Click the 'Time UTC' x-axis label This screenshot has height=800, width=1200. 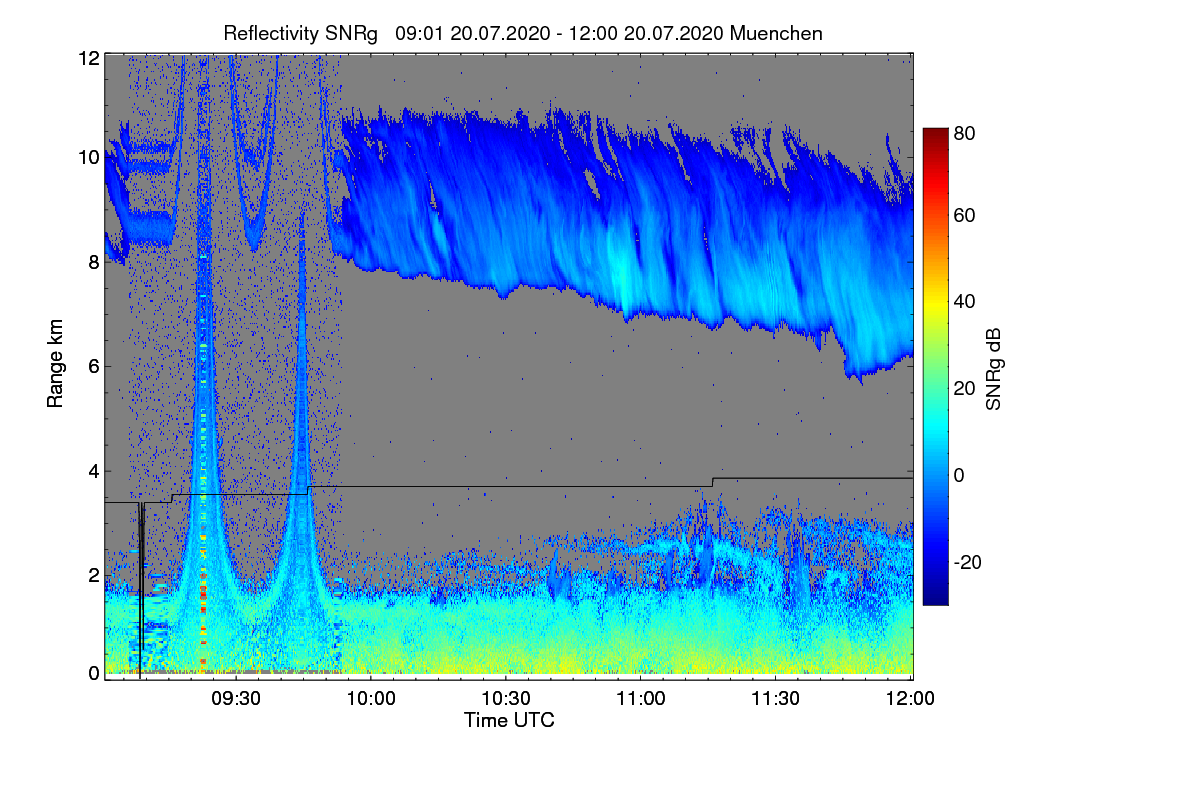pyautogui.click(x=509, y=719)
